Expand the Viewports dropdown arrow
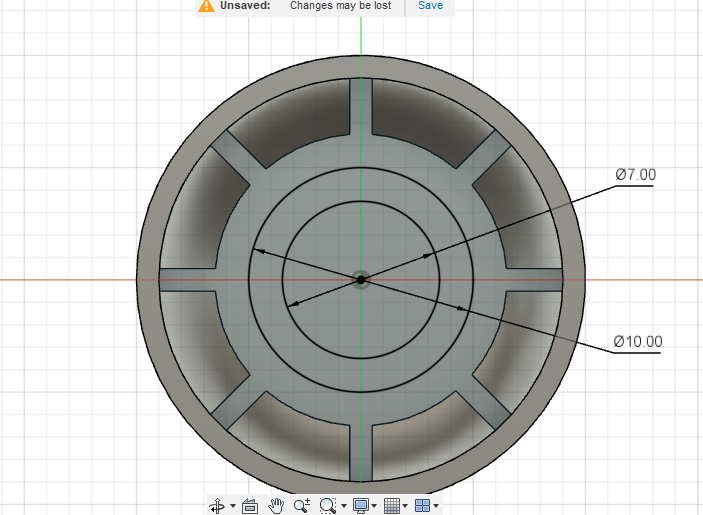 tap(436, 506)
